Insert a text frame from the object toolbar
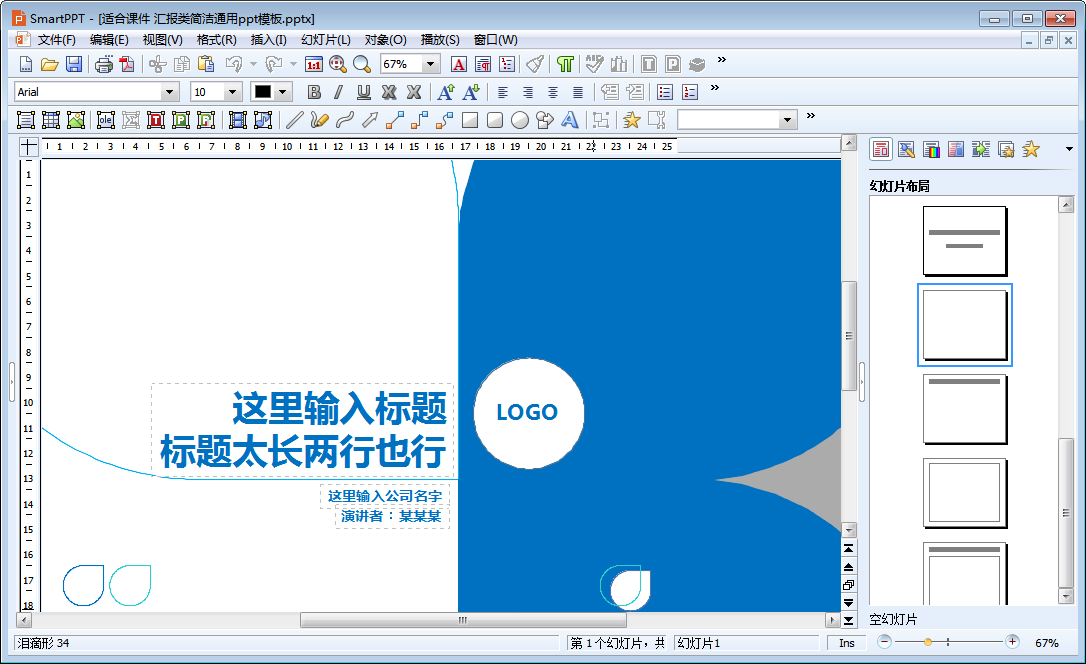The width and height of the screenshot is (1086, 664). point(26,120)
